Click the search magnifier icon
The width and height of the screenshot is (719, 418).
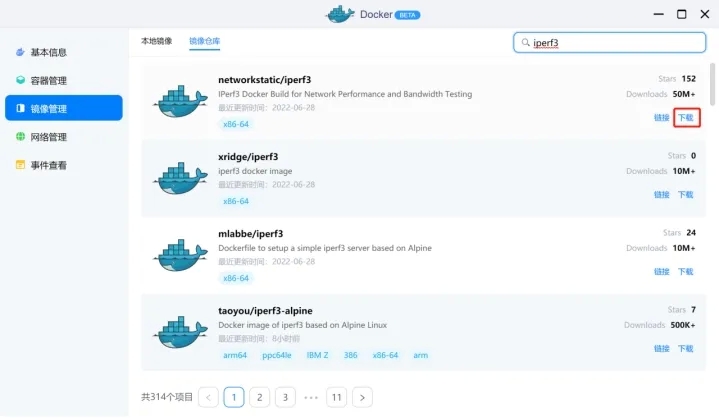click(525, 43)
